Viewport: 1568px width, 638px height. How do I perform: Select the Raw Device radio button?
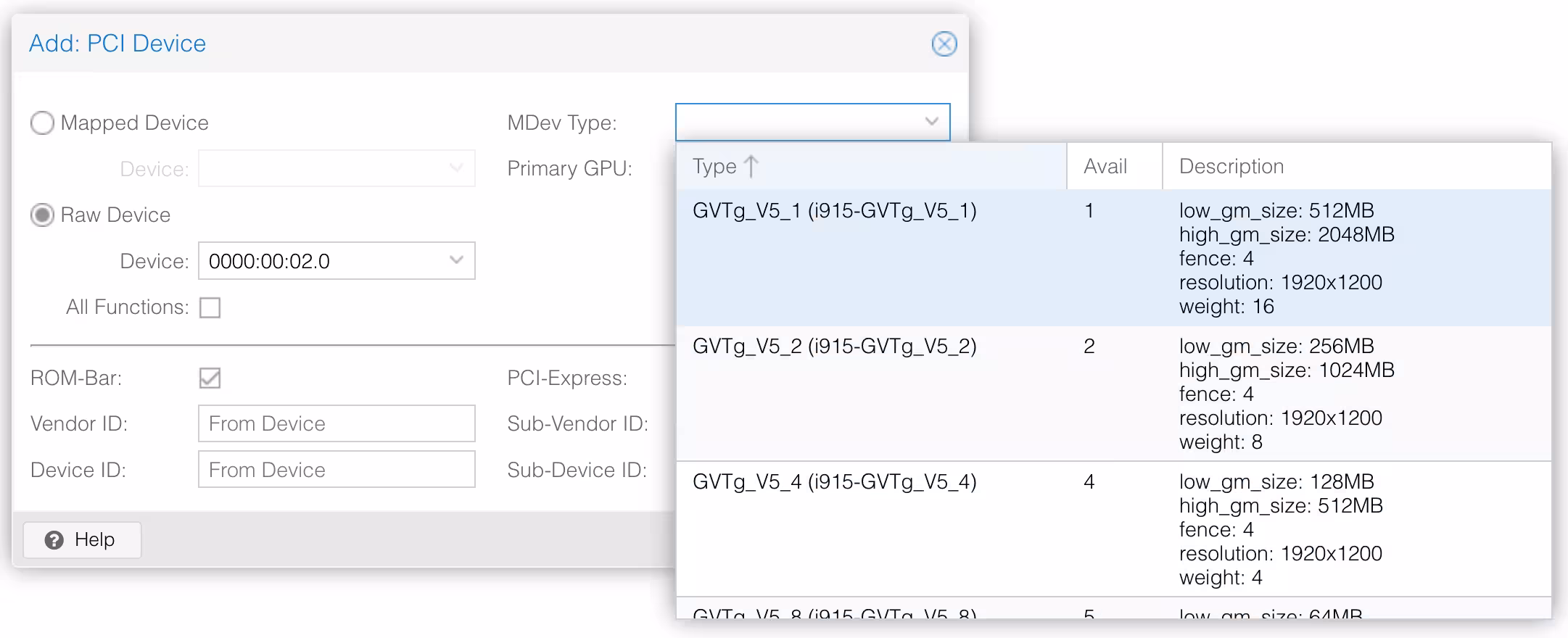[42, 215]
